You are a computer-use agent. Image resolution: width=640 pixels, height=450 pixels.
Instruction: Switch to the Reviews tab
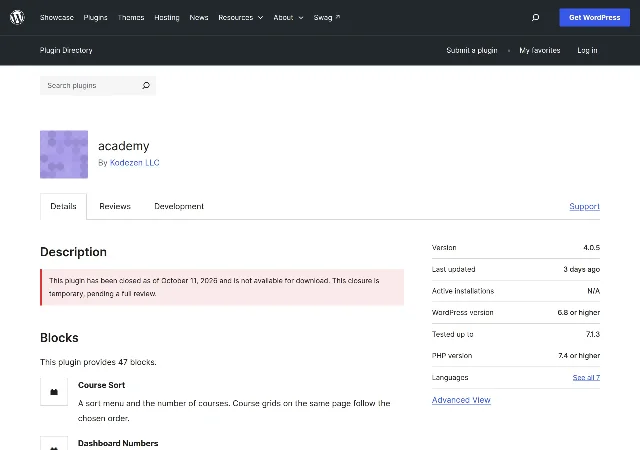pos(115,206)
